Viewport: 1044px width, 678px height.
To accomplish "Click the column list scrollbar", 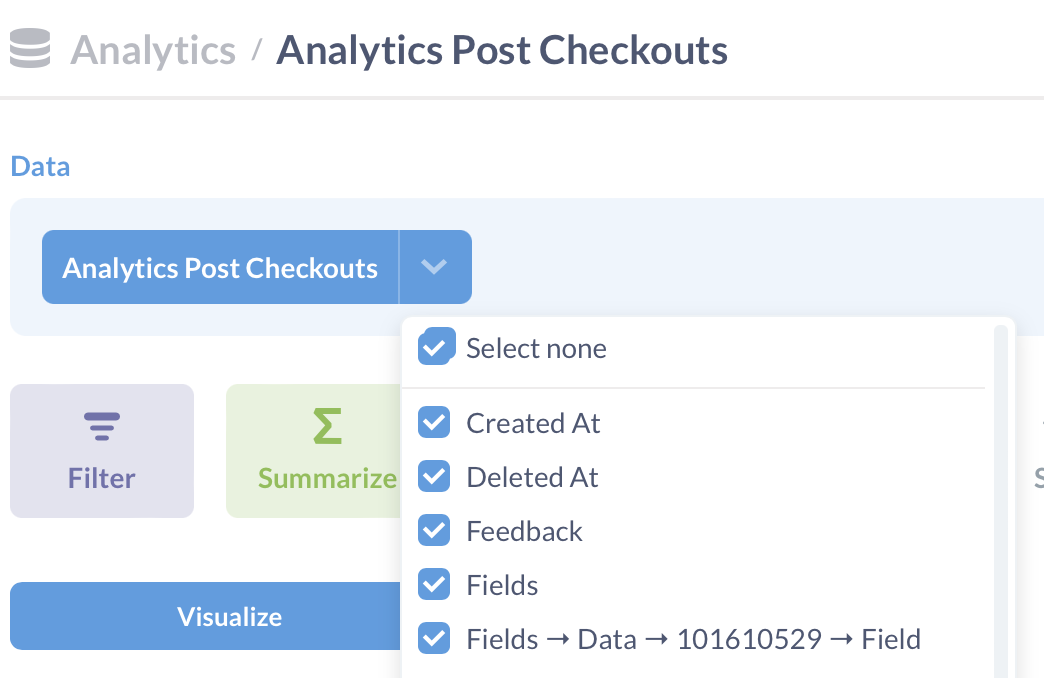I will point(1000,501).
